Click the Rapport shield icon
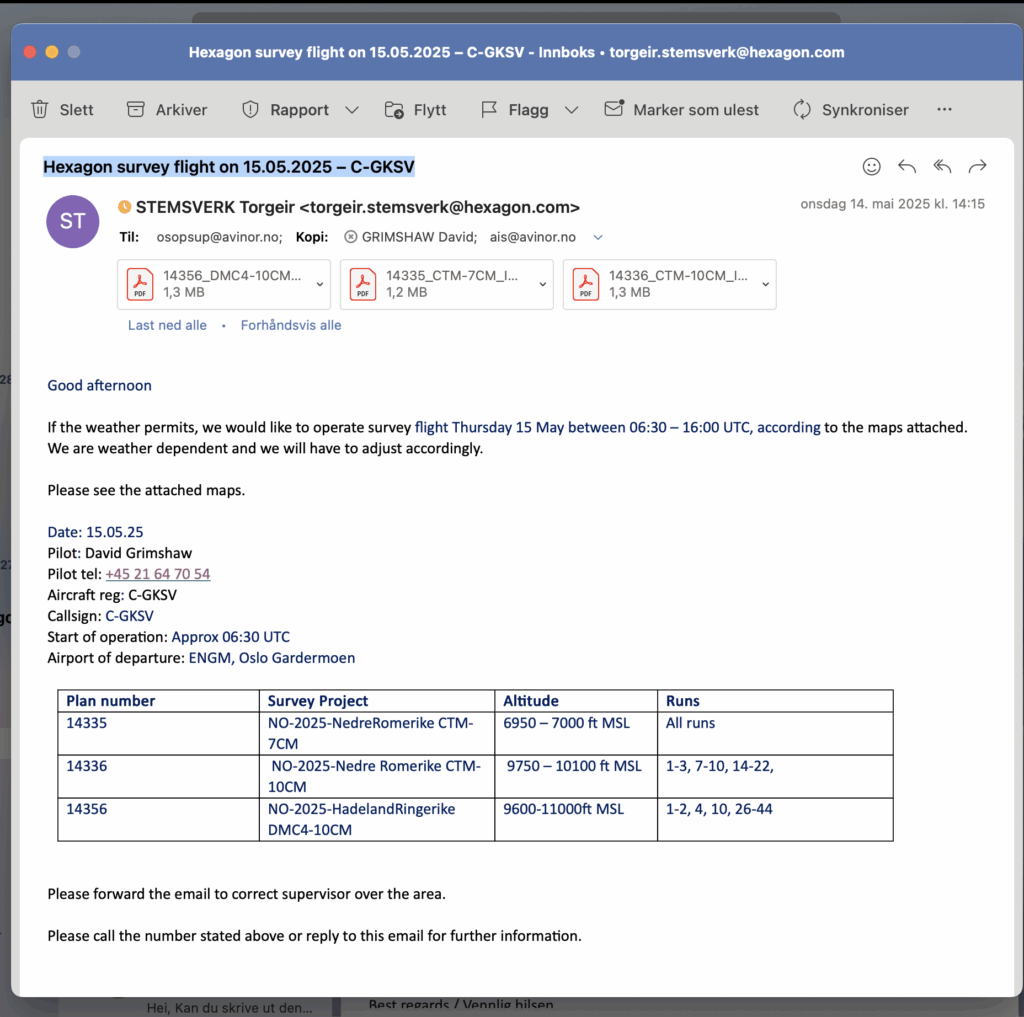 [x=250, y=109]
